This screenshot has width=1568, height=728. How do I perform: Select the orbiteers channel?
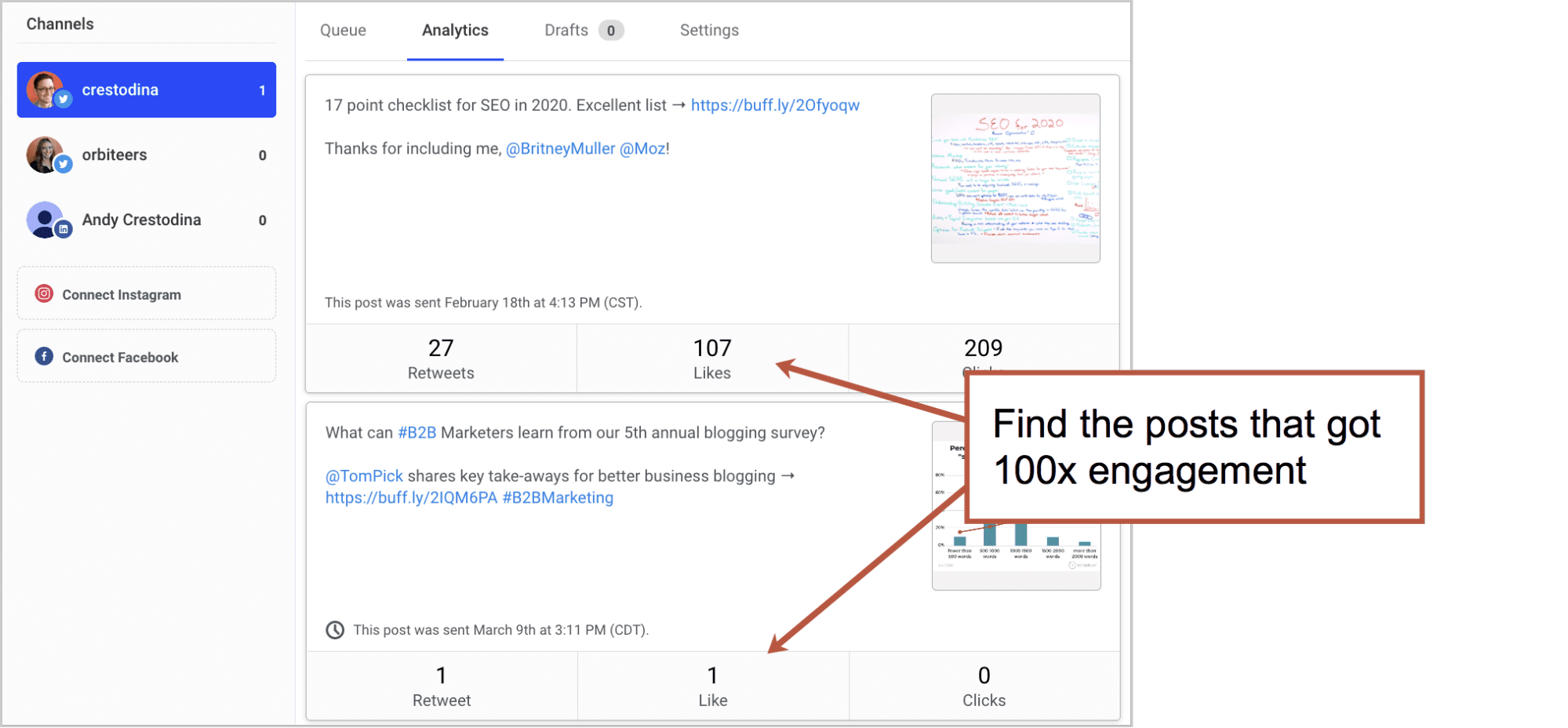pyautogui.click(x=147, y=155)
